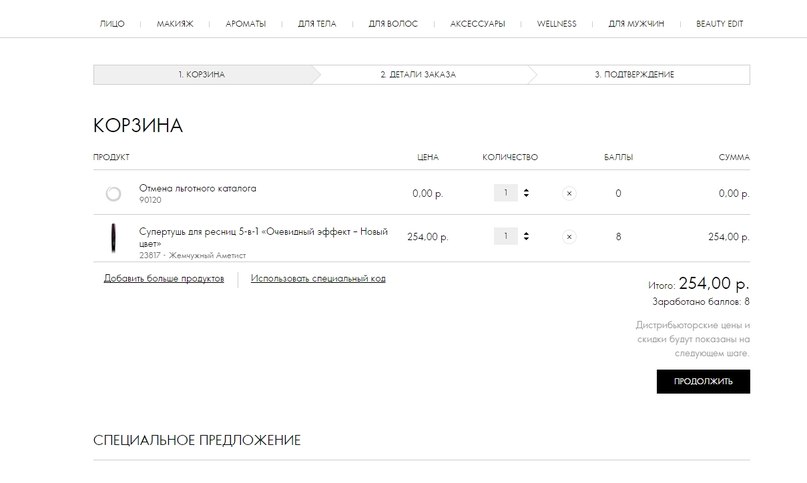Remove the mascara item from cart

pyautogui.click(x=569, y=237)
